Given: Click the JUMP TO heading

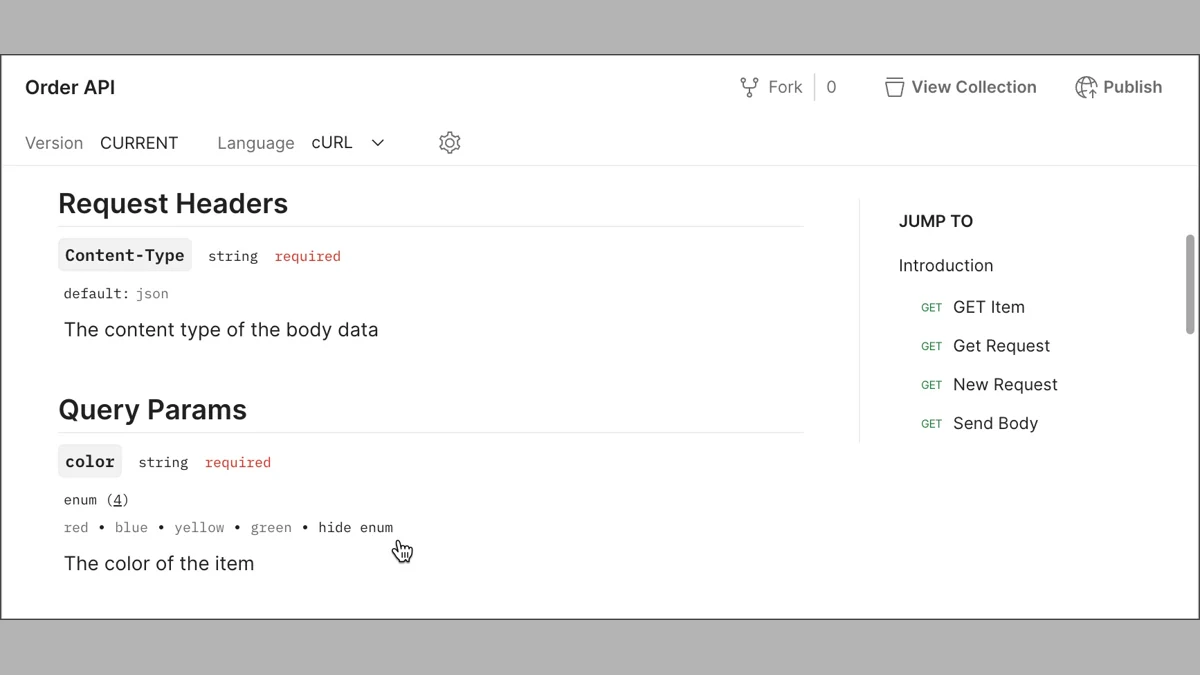Looking at the screenshot, I should 936,222.
